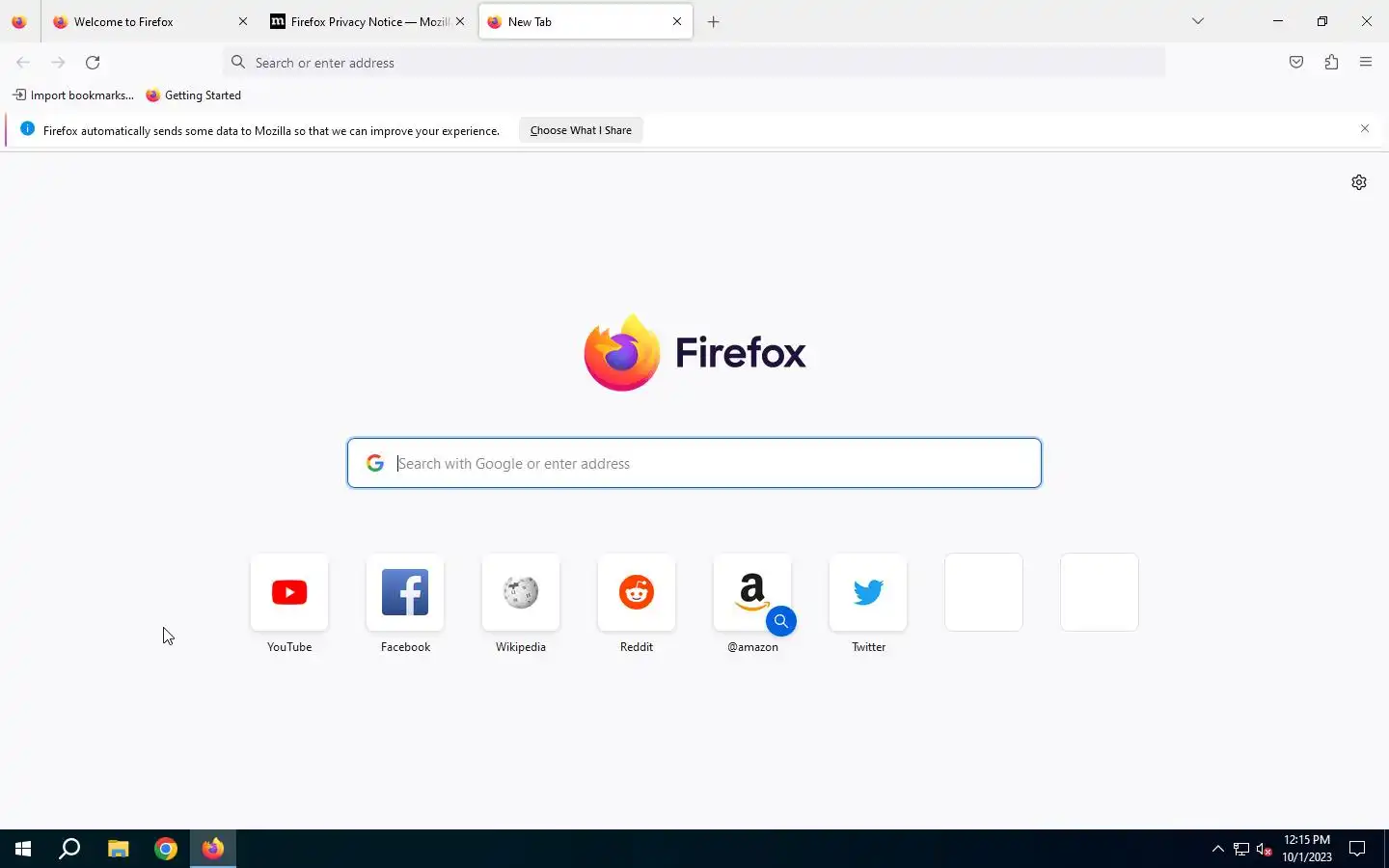
Task: Close the Welcome to Firefox tab
Action: point(243,21)
